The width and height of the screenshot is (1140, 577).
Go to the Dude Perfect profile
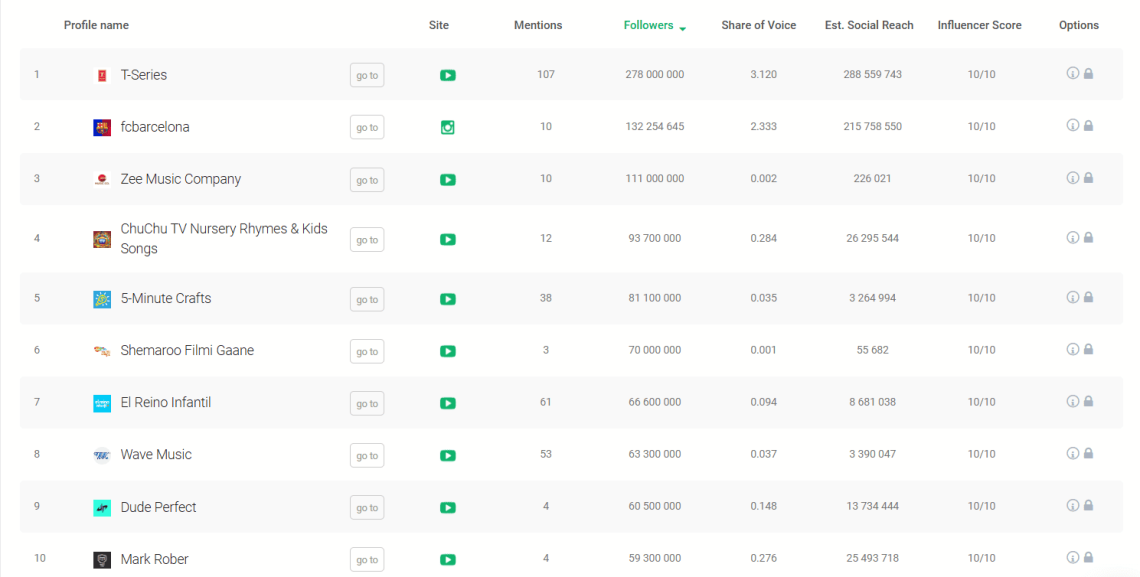click(x=367, y=508)
